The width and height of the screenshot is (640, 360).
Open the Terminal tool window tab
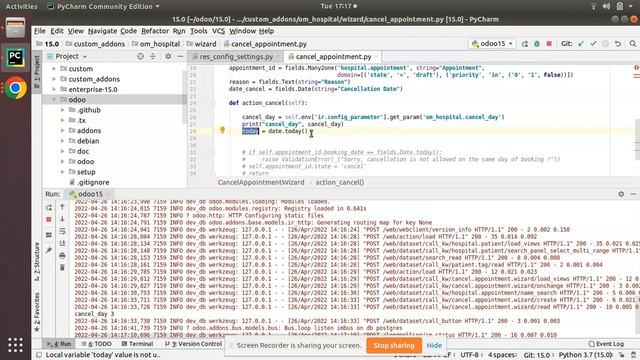(137, 344)
